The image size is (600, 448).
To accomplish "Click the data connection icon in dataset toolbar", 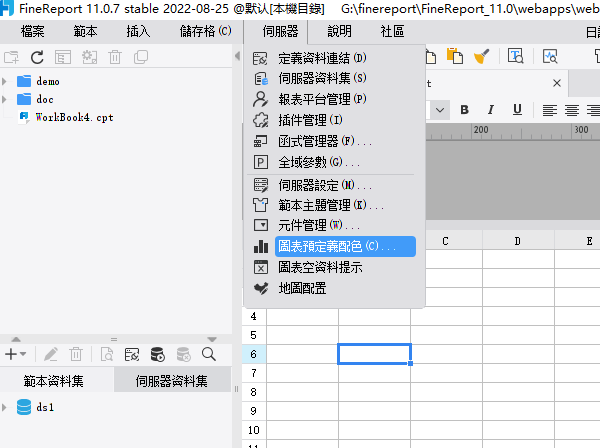I will [132, 354].
